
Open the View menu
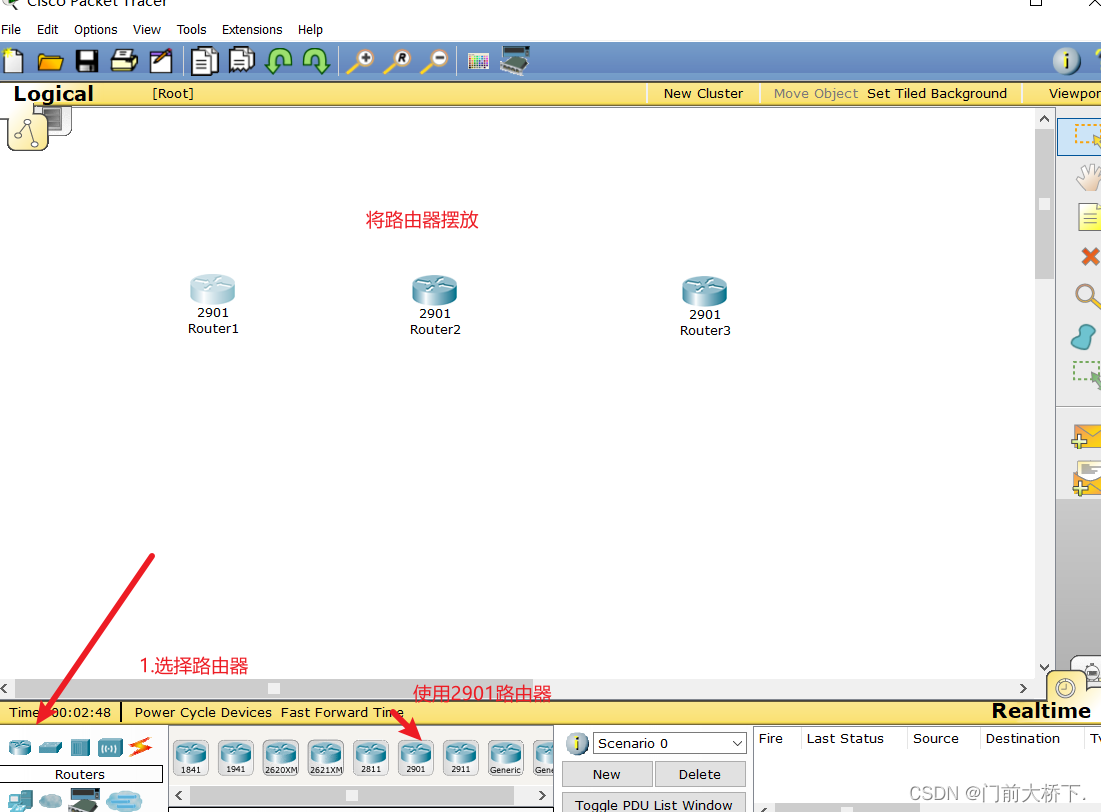tap(147, 30)
